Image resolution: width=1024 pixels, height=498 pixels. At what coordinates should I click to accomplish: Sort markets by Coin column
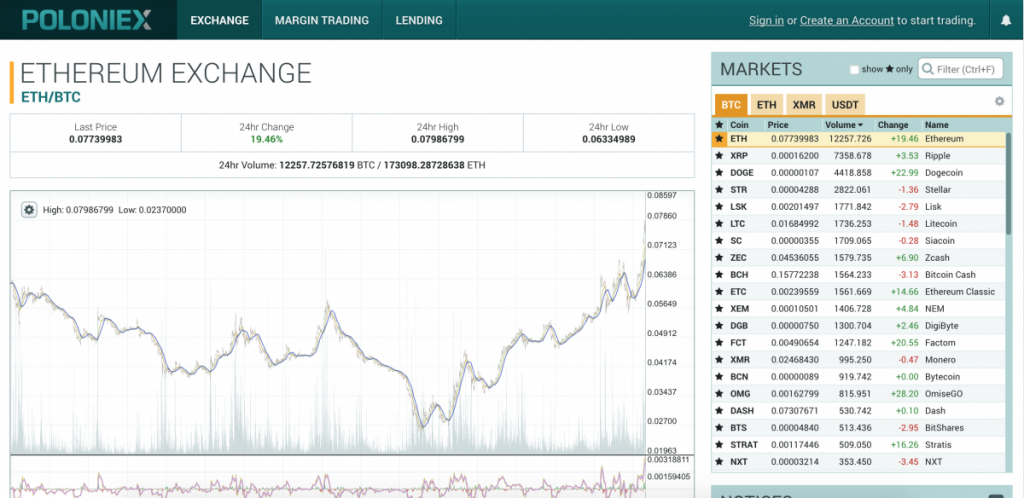(x=739, y=125)
